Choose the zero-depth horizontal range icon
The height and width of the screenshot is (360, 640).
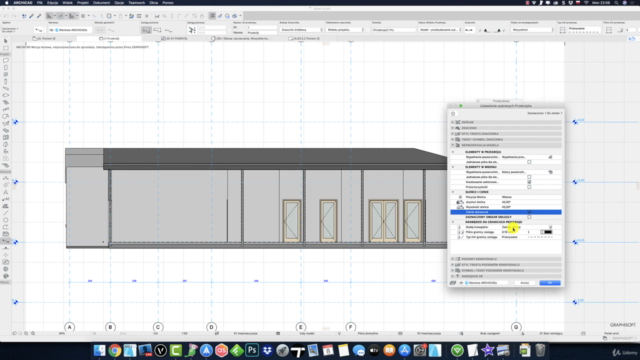click(168, 30)
